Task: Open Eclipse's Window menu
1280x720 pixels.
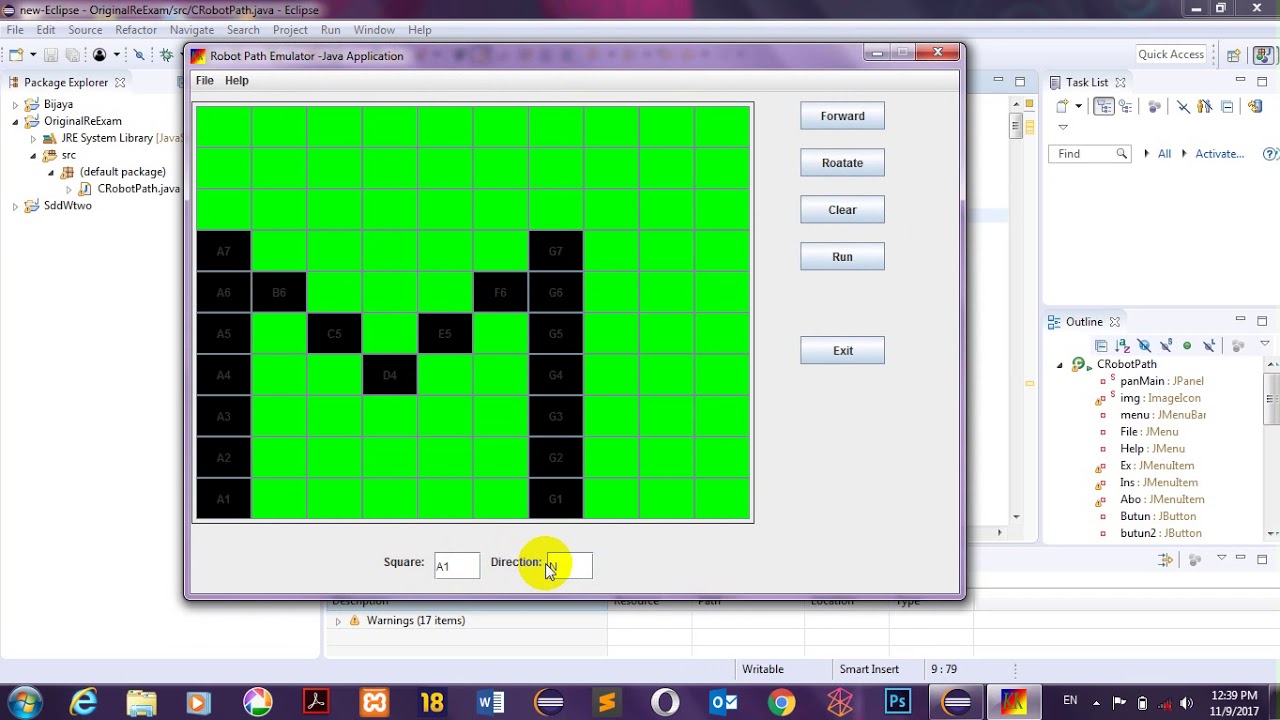Action: (x=374, y=30)
